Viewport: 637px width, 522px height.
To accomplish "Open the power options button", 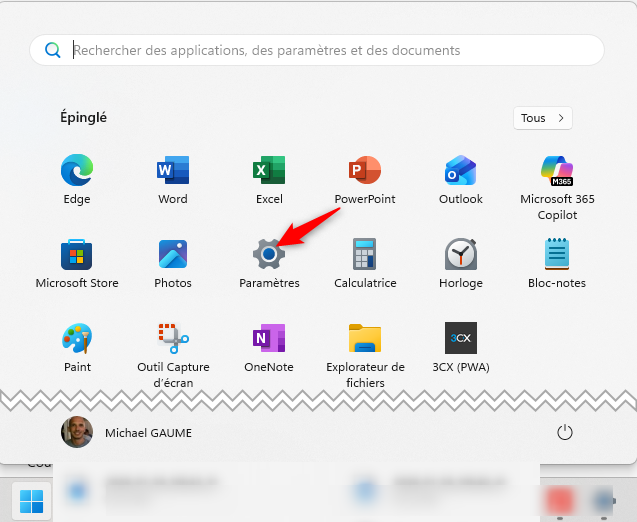I will 565,433.
